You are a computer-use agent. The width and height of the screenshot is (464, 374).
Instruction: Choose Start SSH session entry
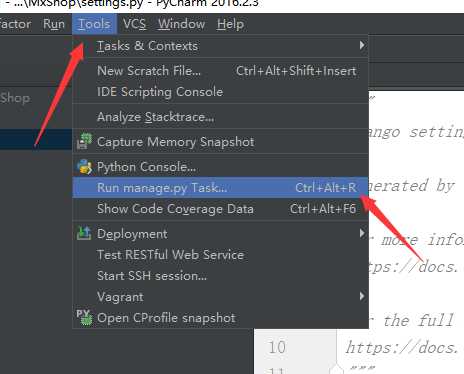pos(220,276)
